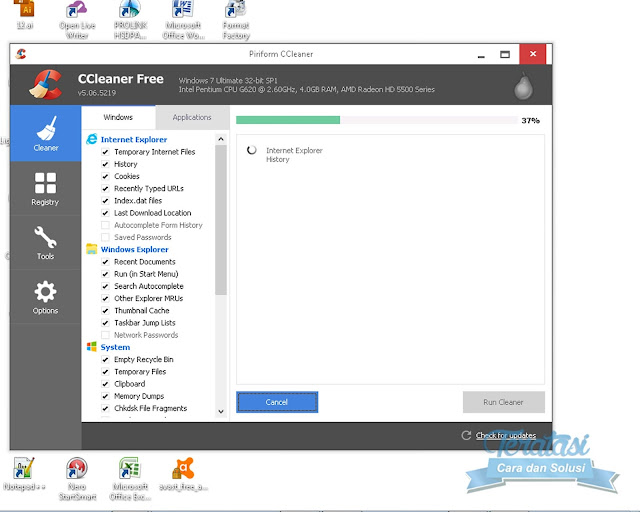Open Microsoft Office Word desktop shortcut

(x=183, y=20)
